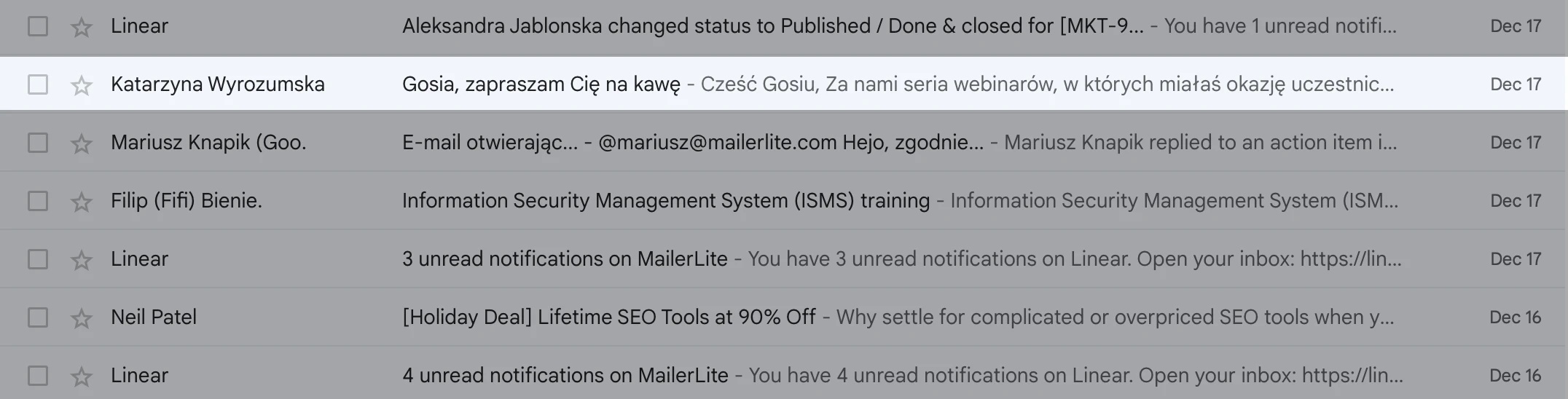Open "3 unread notifications on MailerLite" message
1568x399 pixels.
(x=565, y=259)
